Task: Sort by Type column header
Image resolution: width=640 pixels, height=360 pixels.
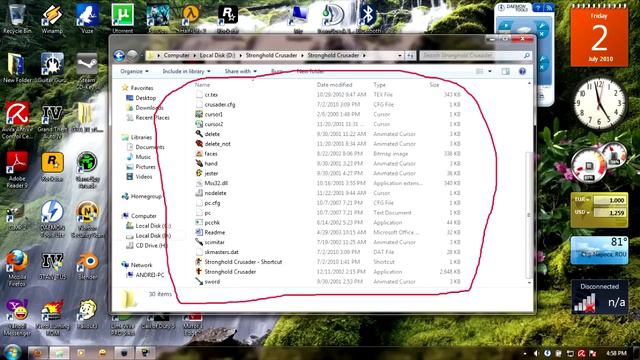Action: pyautogui.click(x=379, y=85)
